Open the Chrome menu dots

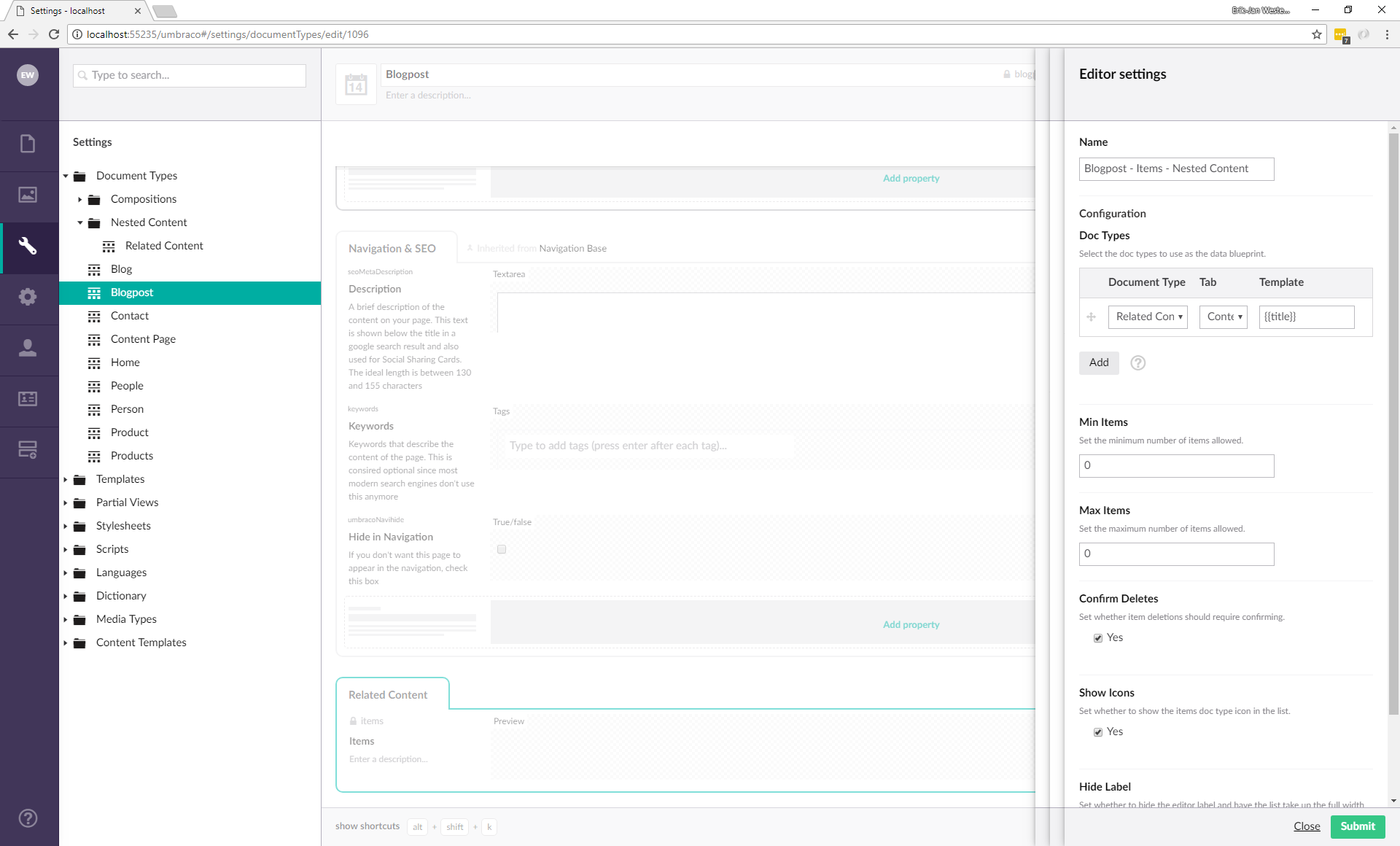pos(1387,34)
